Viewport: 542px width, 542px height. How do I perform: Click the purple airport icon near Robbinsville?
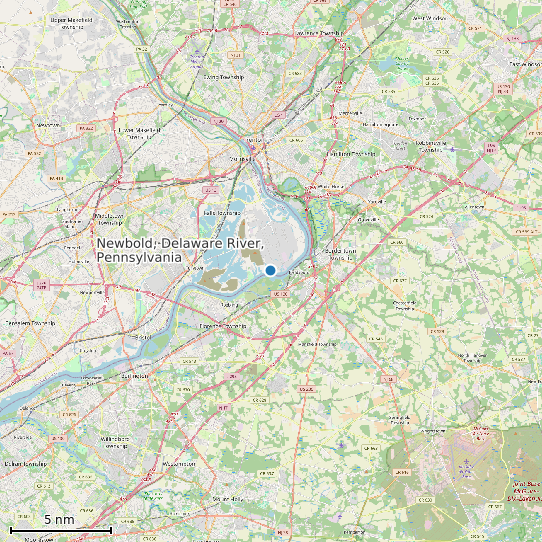[452, 149]
